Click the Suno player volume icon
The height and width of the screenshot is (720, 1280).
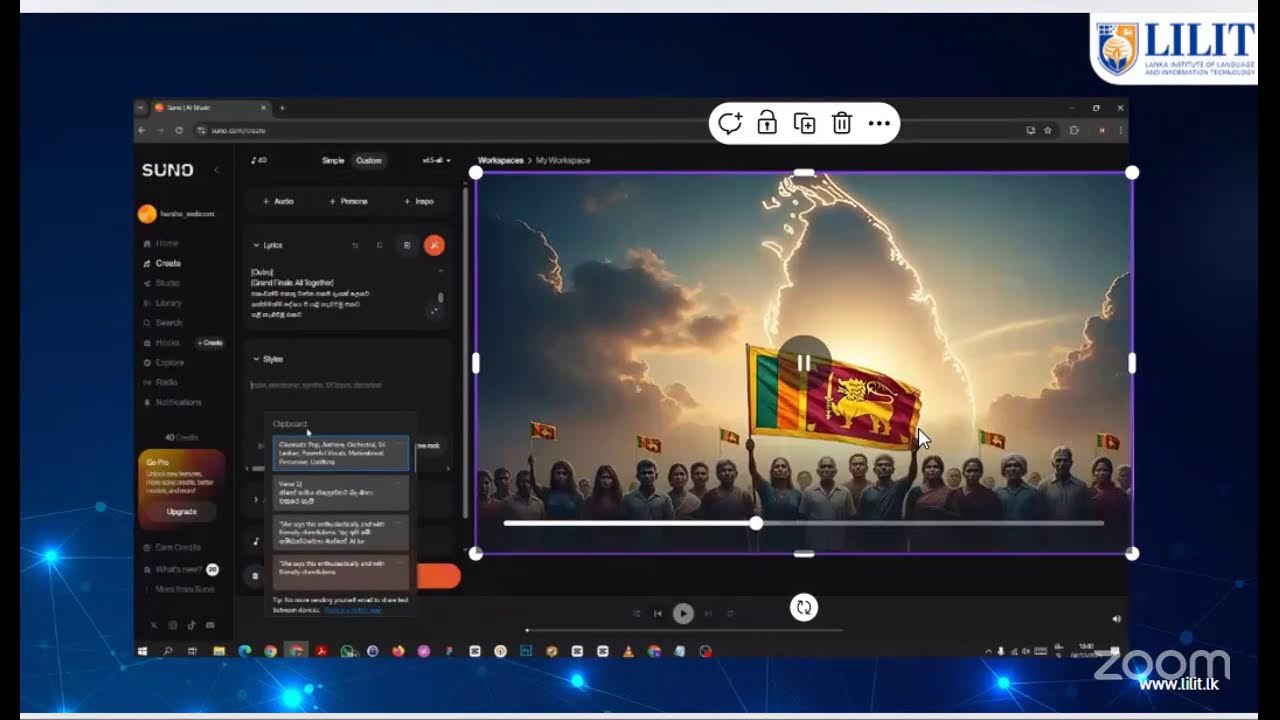pyautogui.click(x=1116, y=619)
